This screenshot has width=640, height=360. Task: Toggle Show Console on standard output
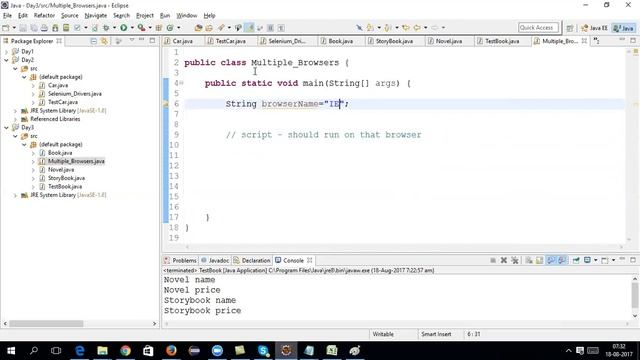[551, 260]
